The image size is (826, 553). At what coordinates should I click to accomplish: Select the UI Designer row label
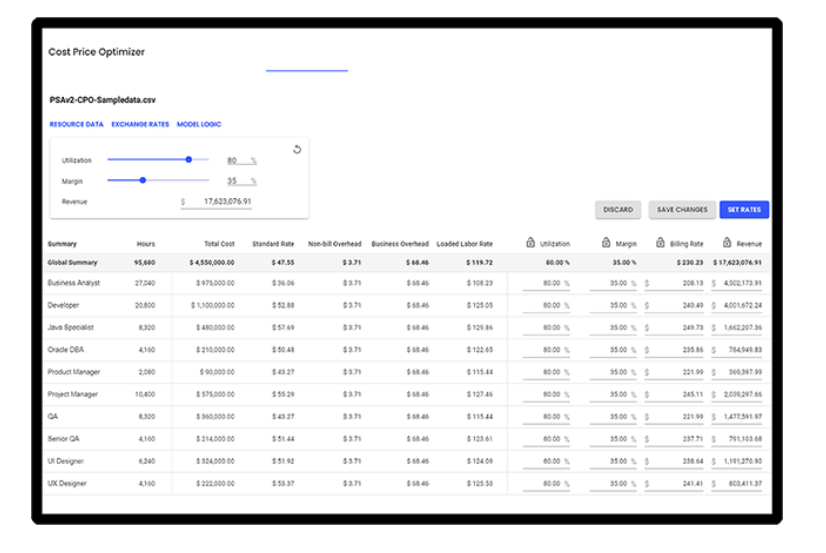(x=66, y=461)
